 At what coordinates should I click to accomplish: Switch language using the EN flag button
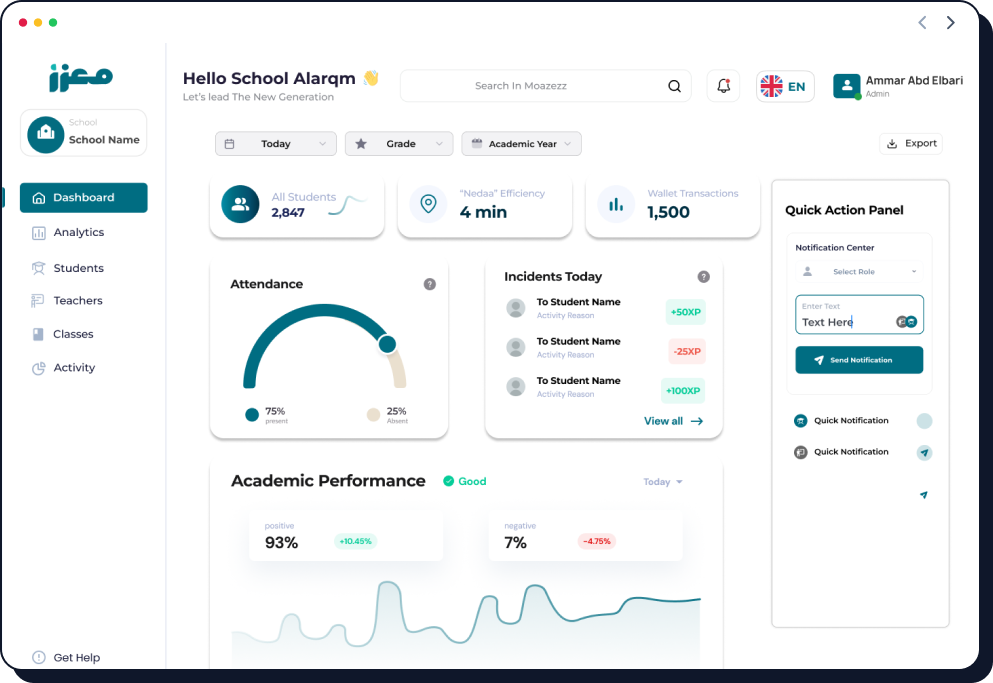pyautogui.click(x=785, y=86)
